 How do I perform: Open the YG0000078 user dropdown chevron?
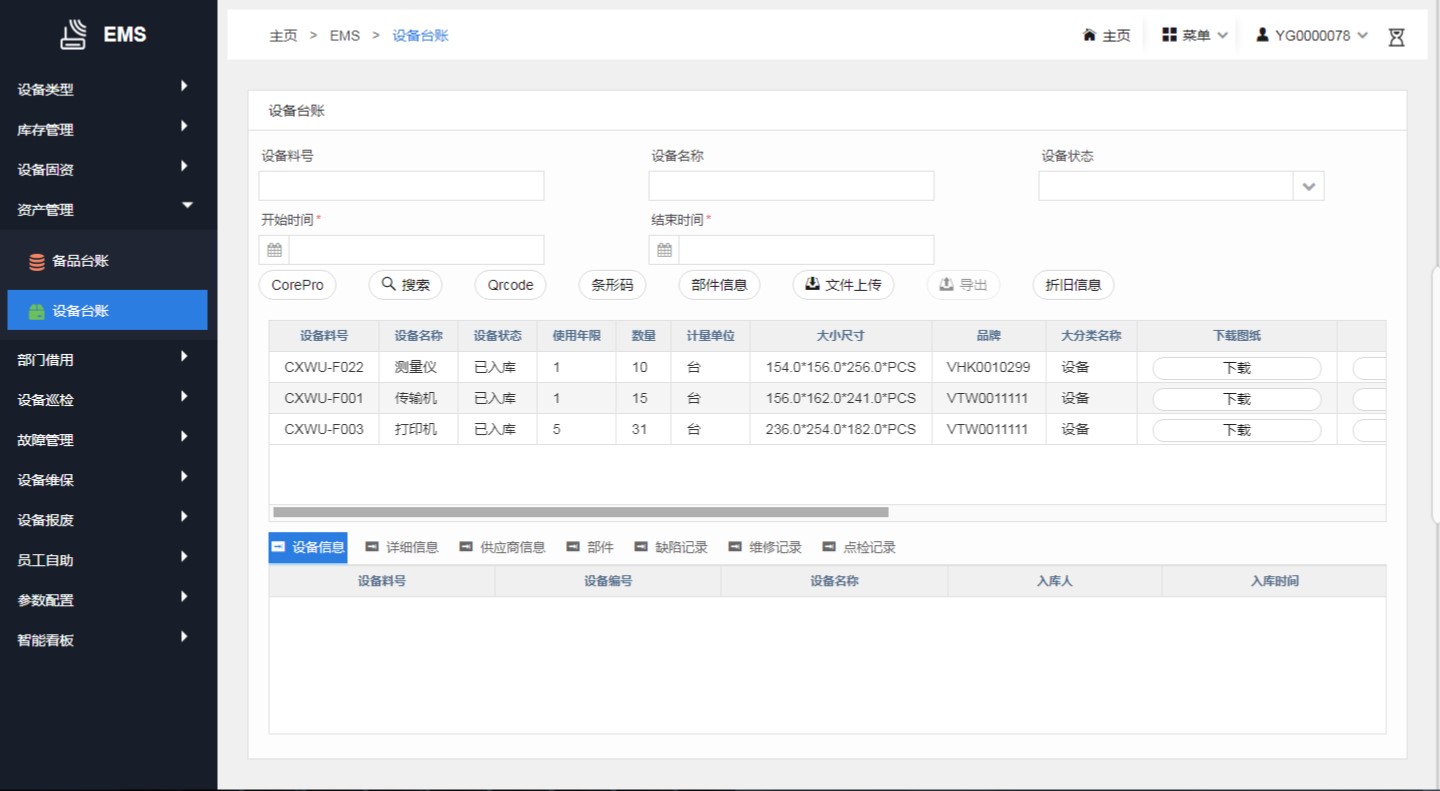(1363, 36)
